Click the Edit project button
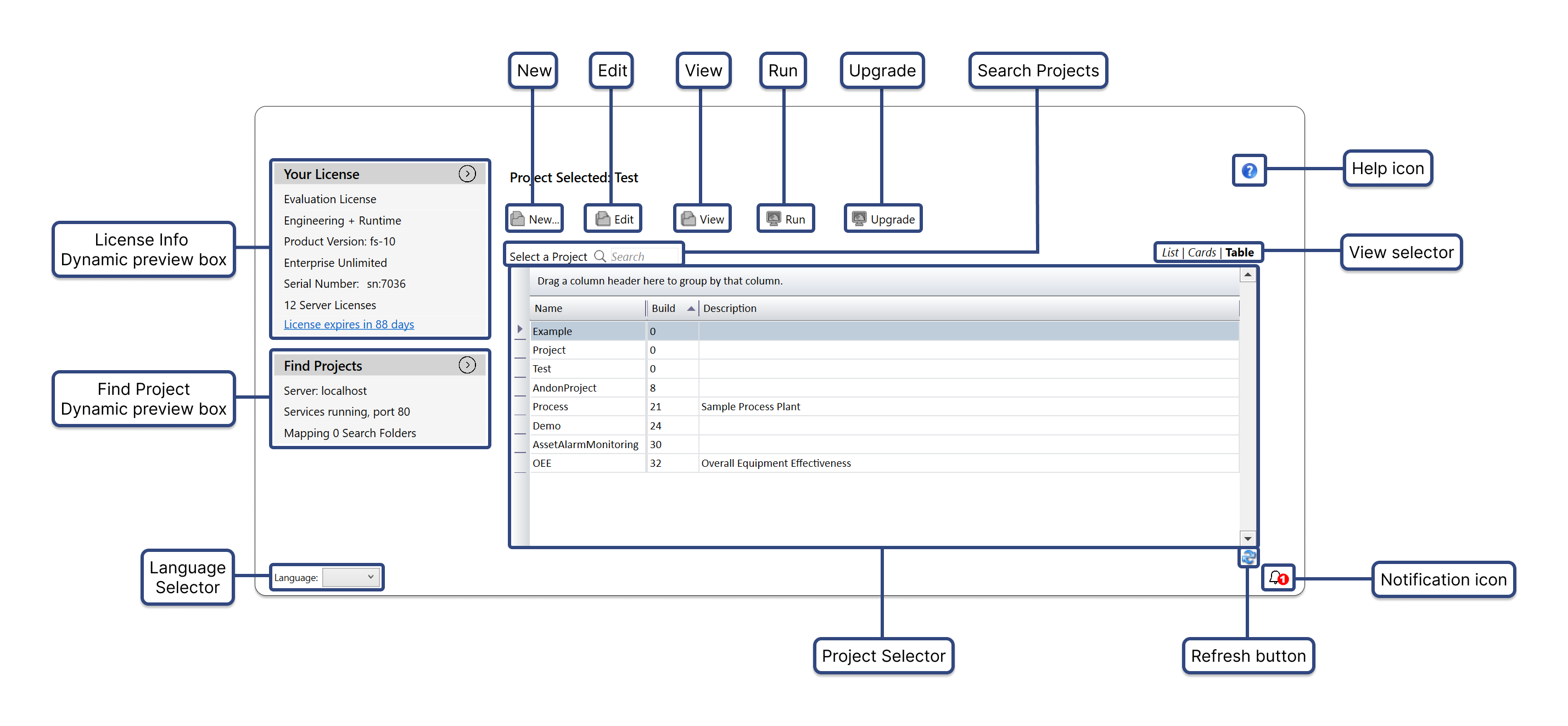Image resolution: width=1568 pixels, height=726 pixels. pyautogui.click(x=614, y=219)
